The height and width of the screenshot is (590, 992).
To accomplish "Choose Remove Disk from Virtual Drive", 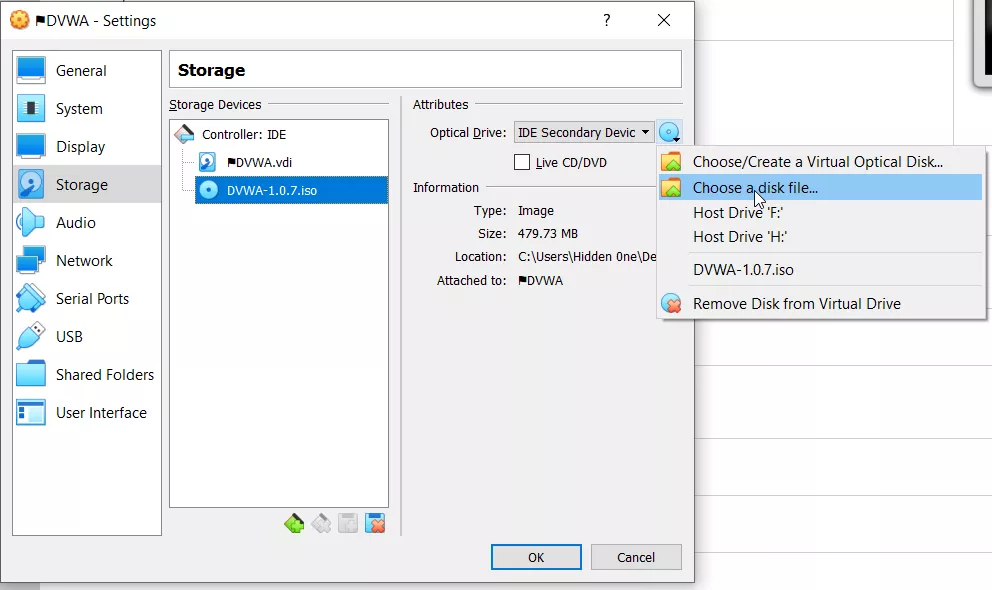I will click(821, 304).
